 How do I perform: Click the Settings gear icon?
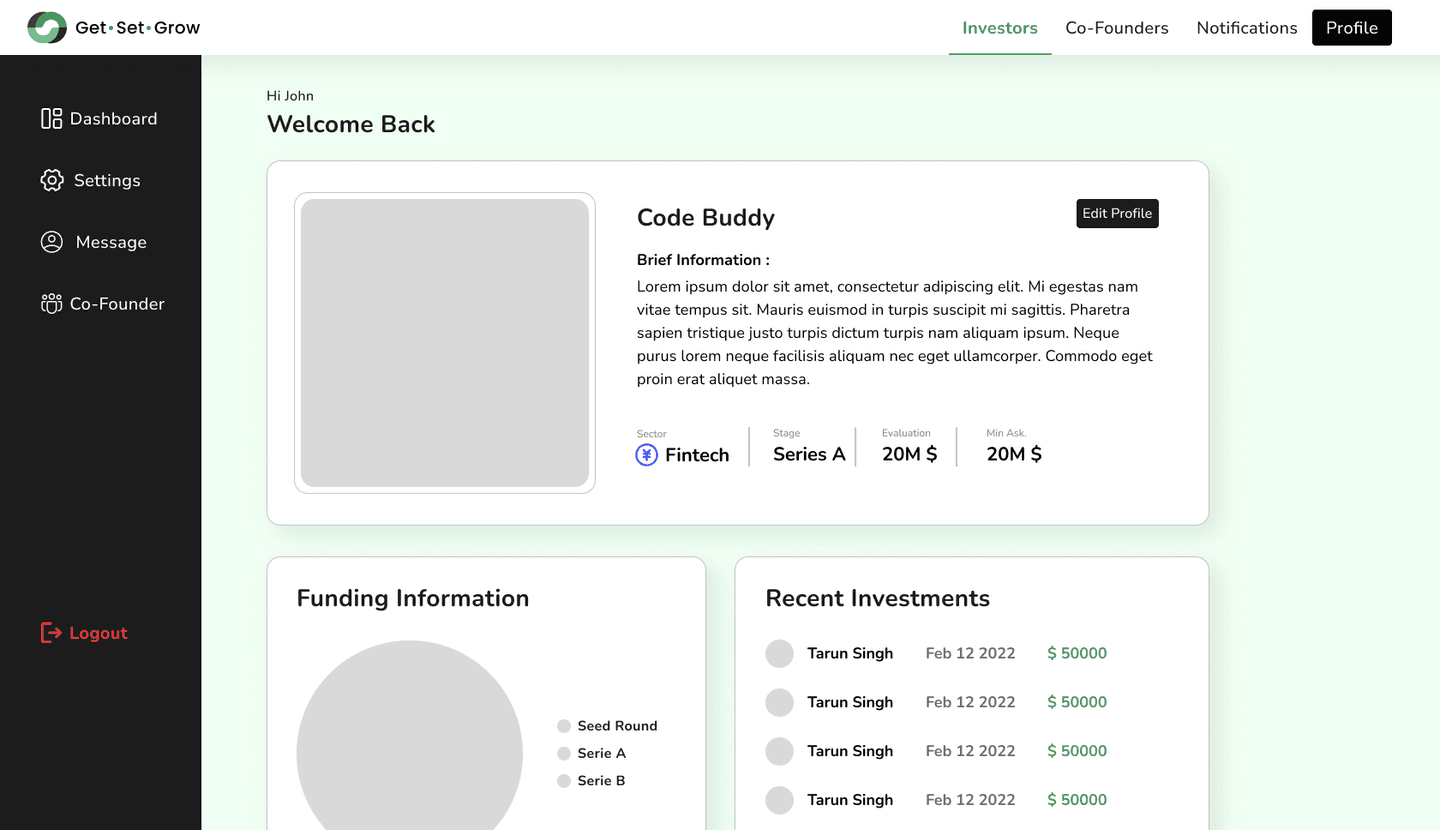coord(52,180)
